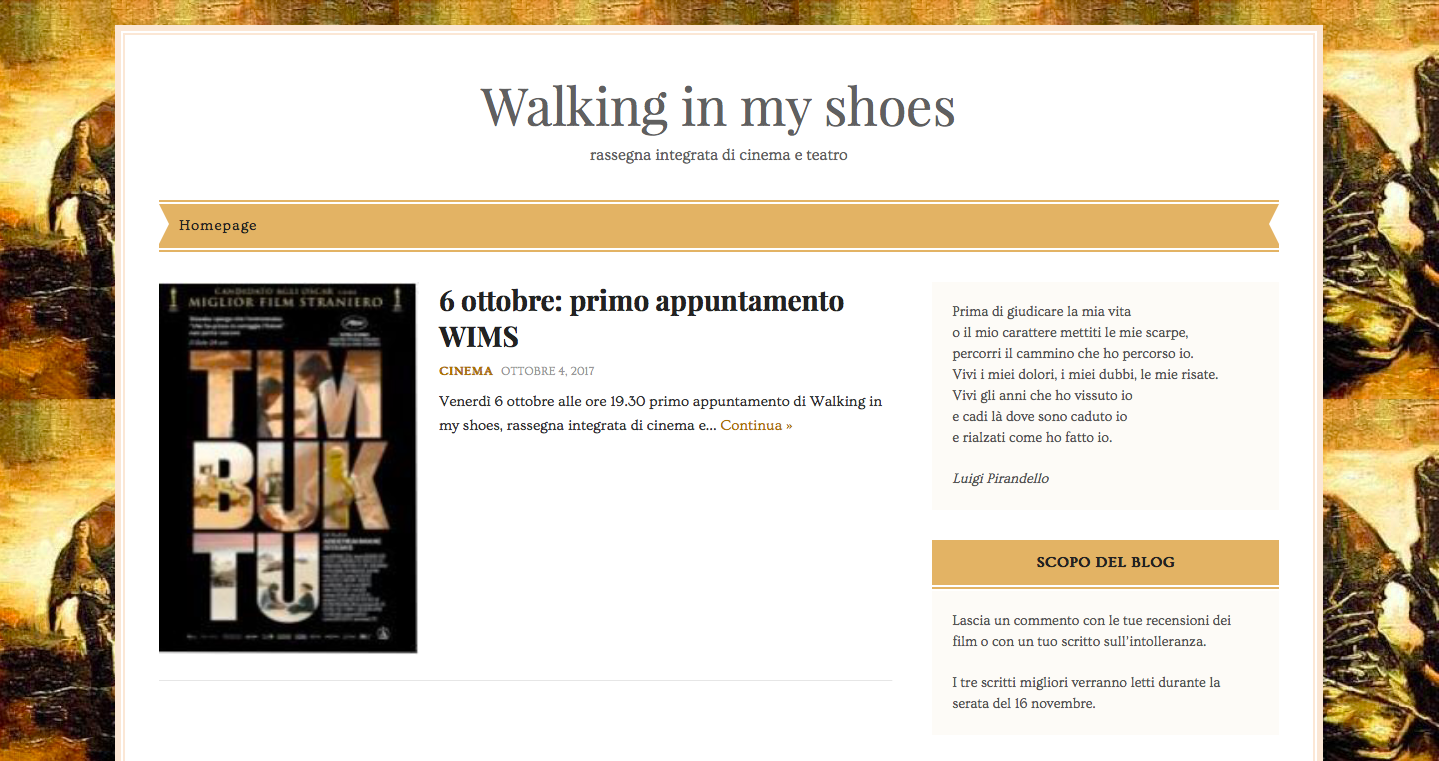
Task: Click the sentence mentioning serata del 16 novembre
Action: click(1086, 693)
